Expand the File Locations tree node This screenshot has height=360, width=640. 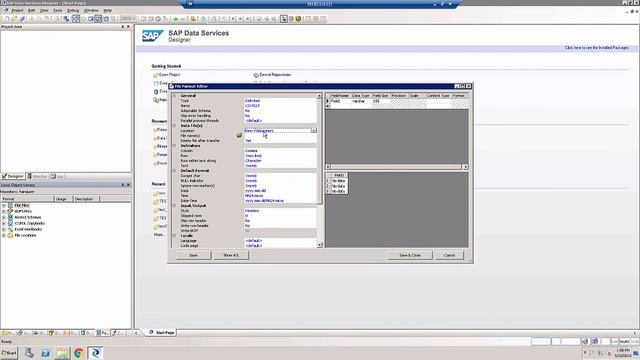(4, 236)
